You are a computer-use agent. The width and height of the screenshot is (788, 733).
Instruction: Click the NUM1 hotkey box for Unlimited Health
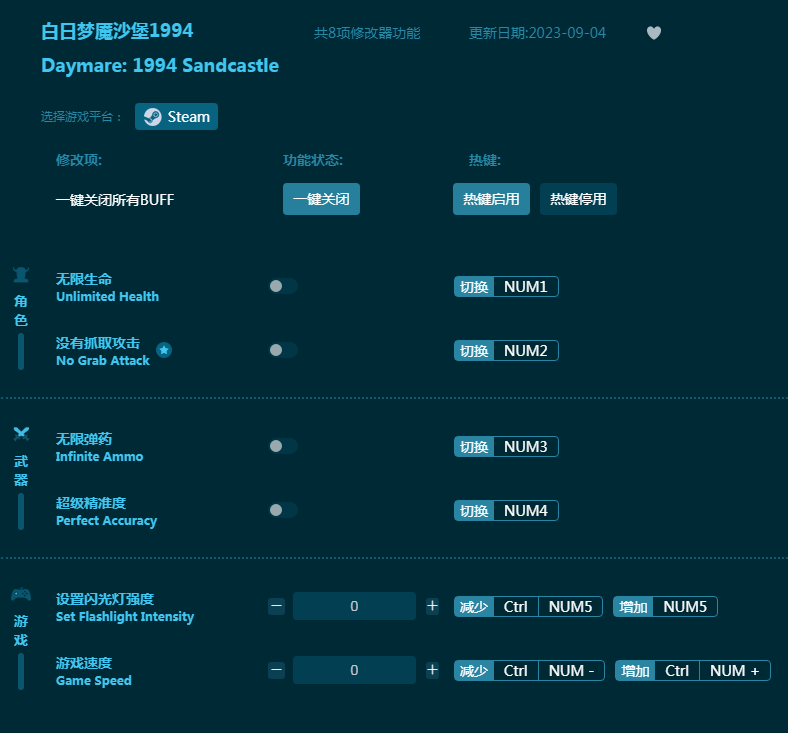[525, 287]
